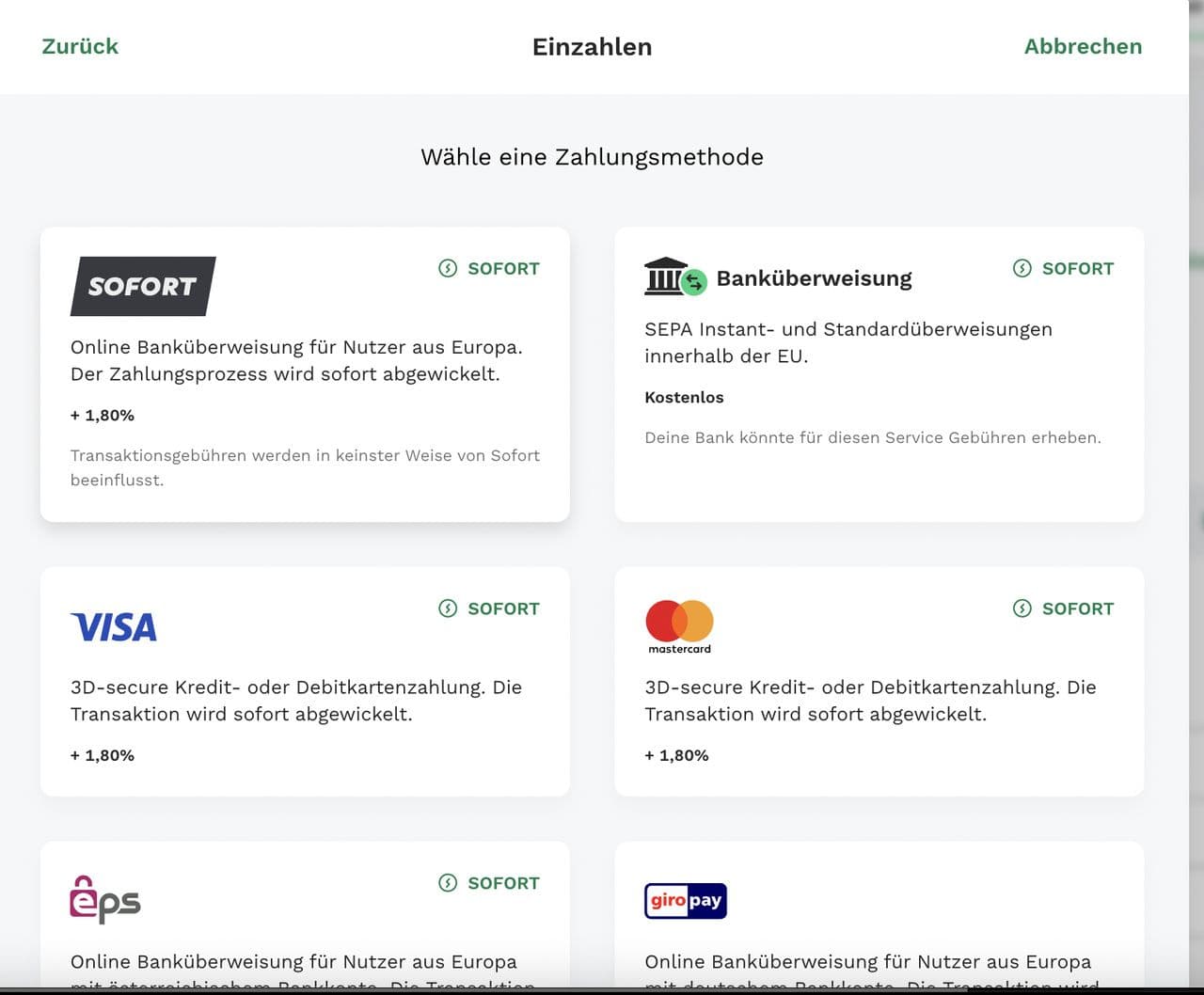Pick VISA 3D-secure card payment description
The image size is (1204, 995).
[x=295, y=701]
